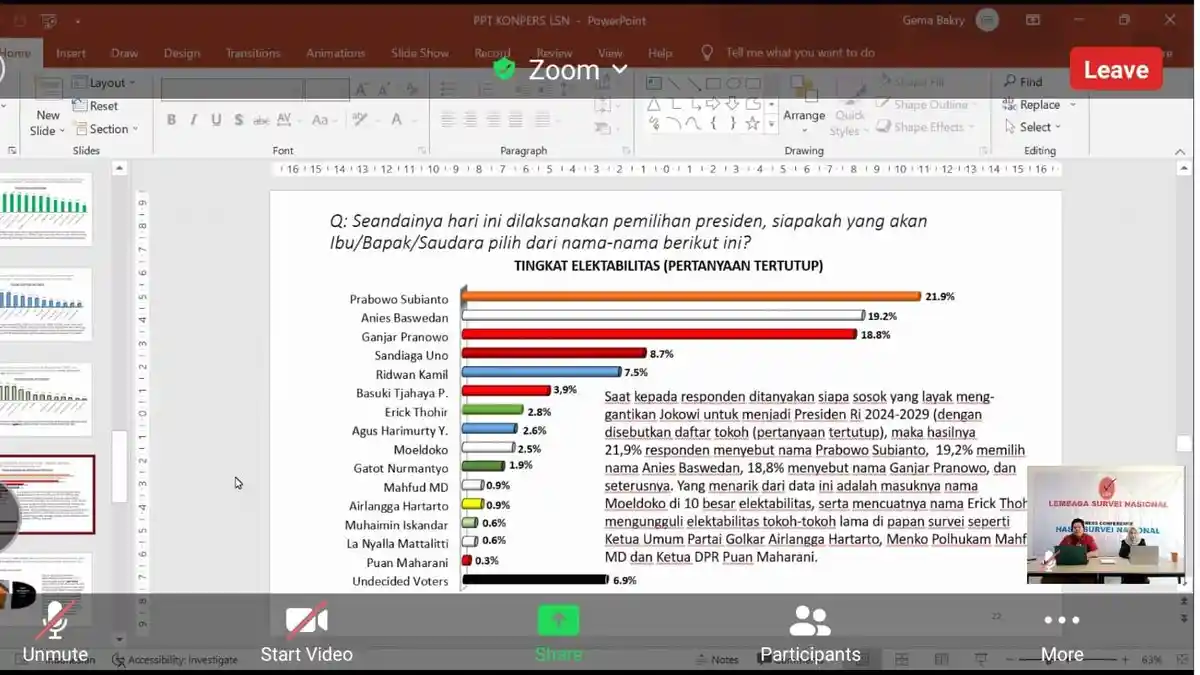Open the Font dialog launcher

pos(422,151)
